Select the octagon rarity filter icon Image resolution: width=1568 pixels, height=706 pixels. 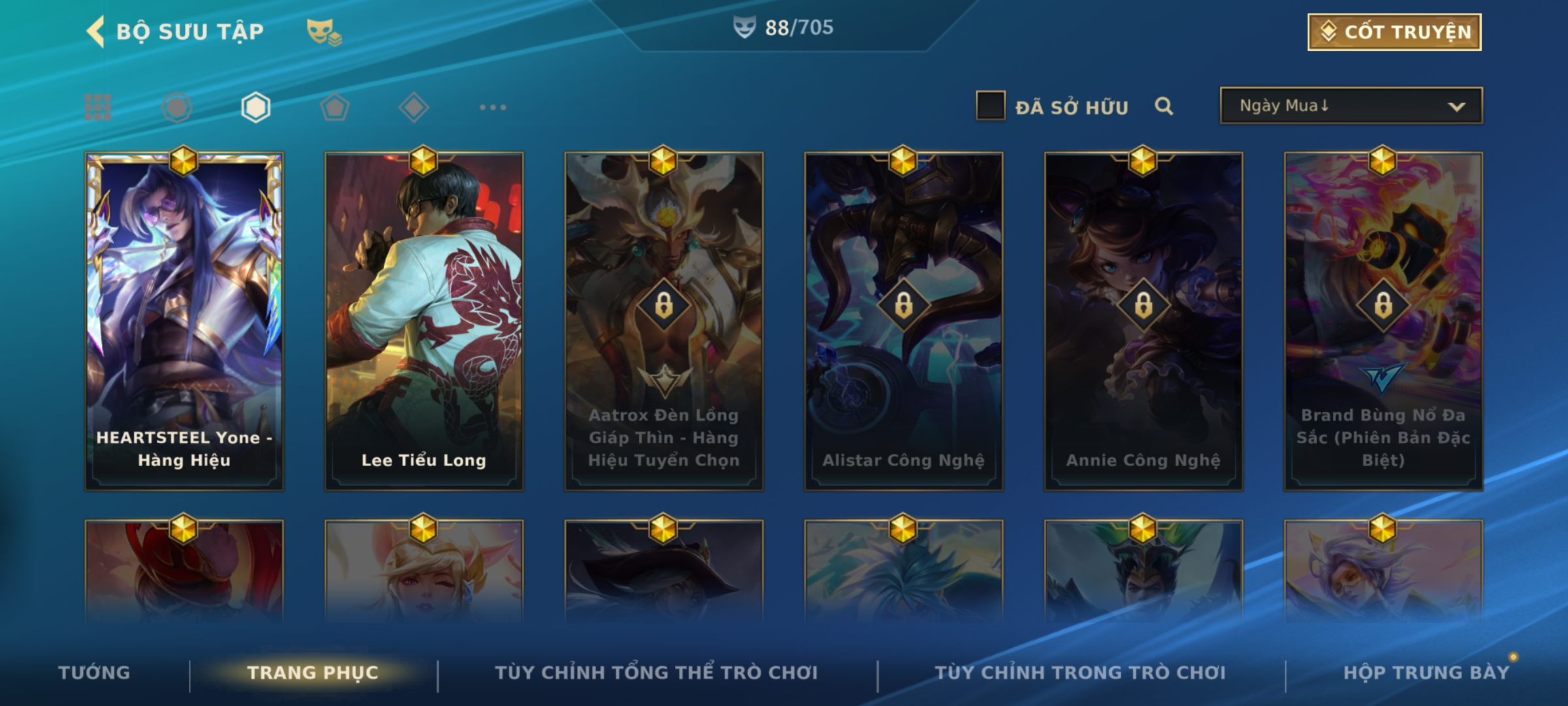pyautogui.click(x=177, y=107)
